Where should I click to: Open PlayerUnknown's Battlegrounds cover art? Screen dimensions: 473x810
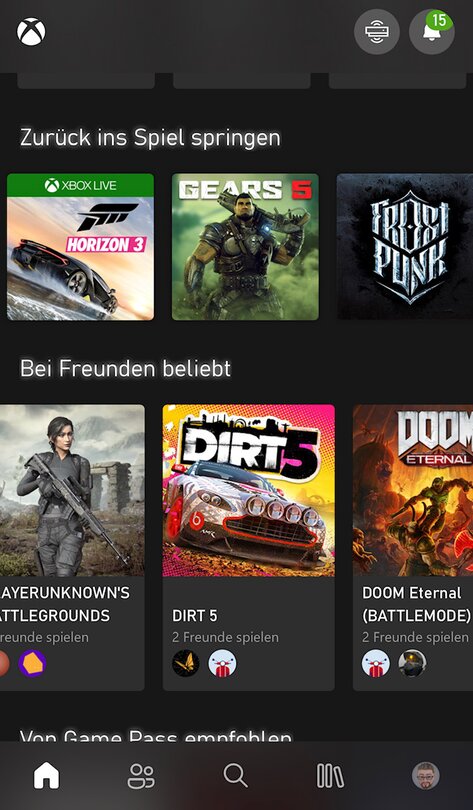pyautogui.click(x=72, y=490)
